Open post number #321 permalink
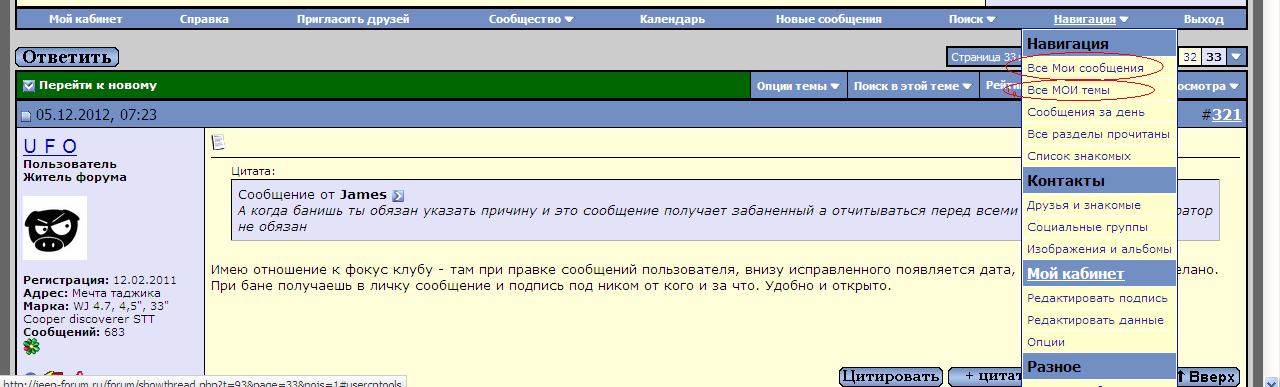The height and width of the screenshot is (387, 1280). tap(1226, 115)
